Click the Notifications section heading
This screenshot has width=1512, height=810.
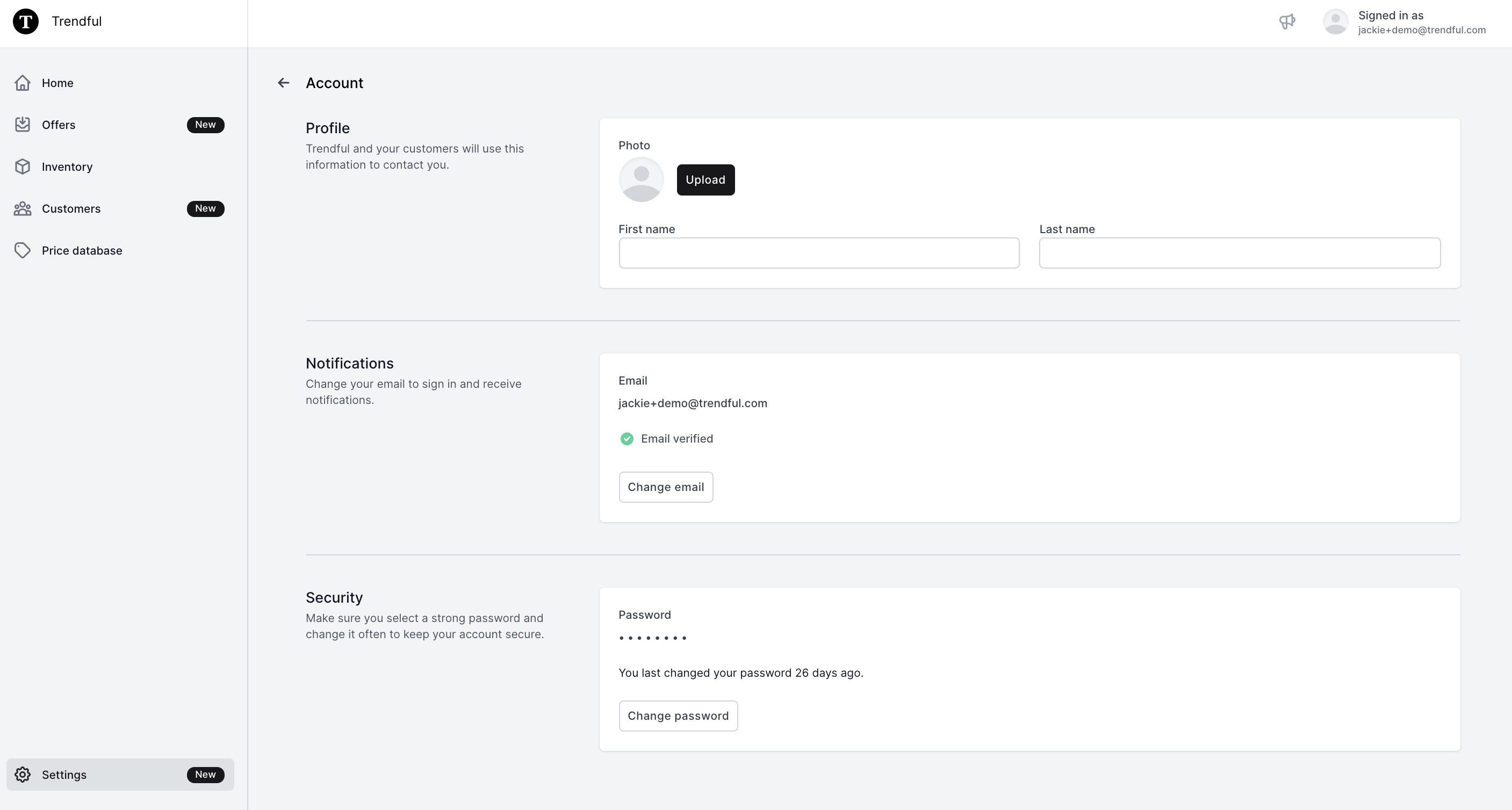350,363
